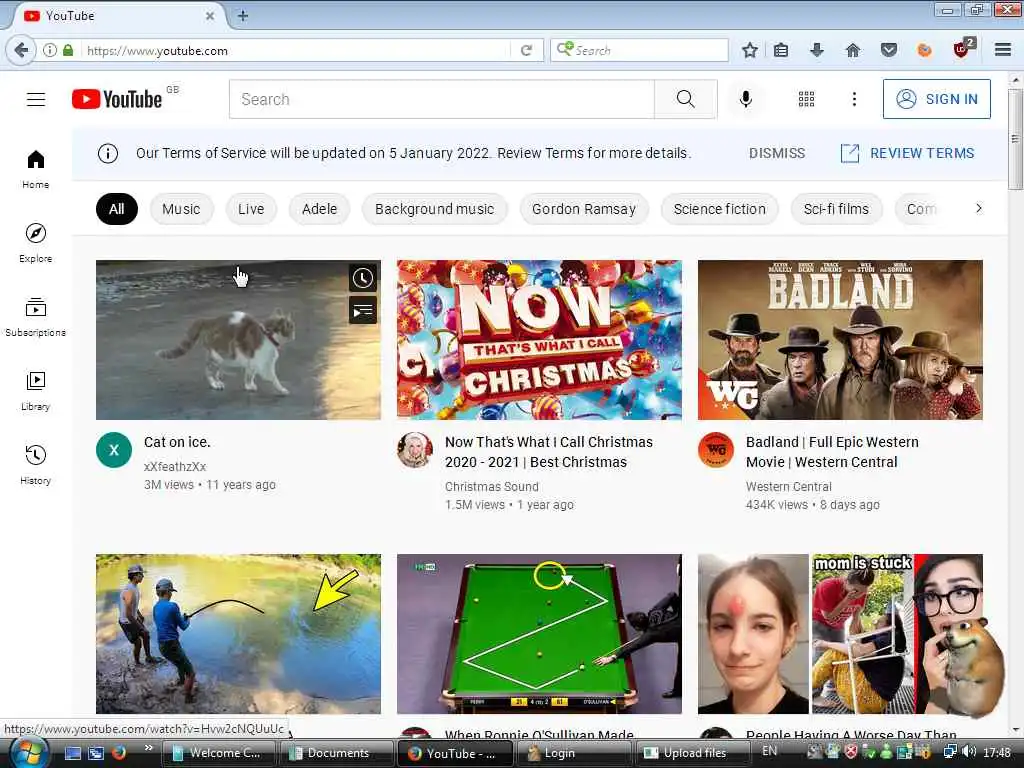The height and width of the screenshot is (768, 1024).
Task: Click the Christmas Sound channel name
Action: click(492, 487)
